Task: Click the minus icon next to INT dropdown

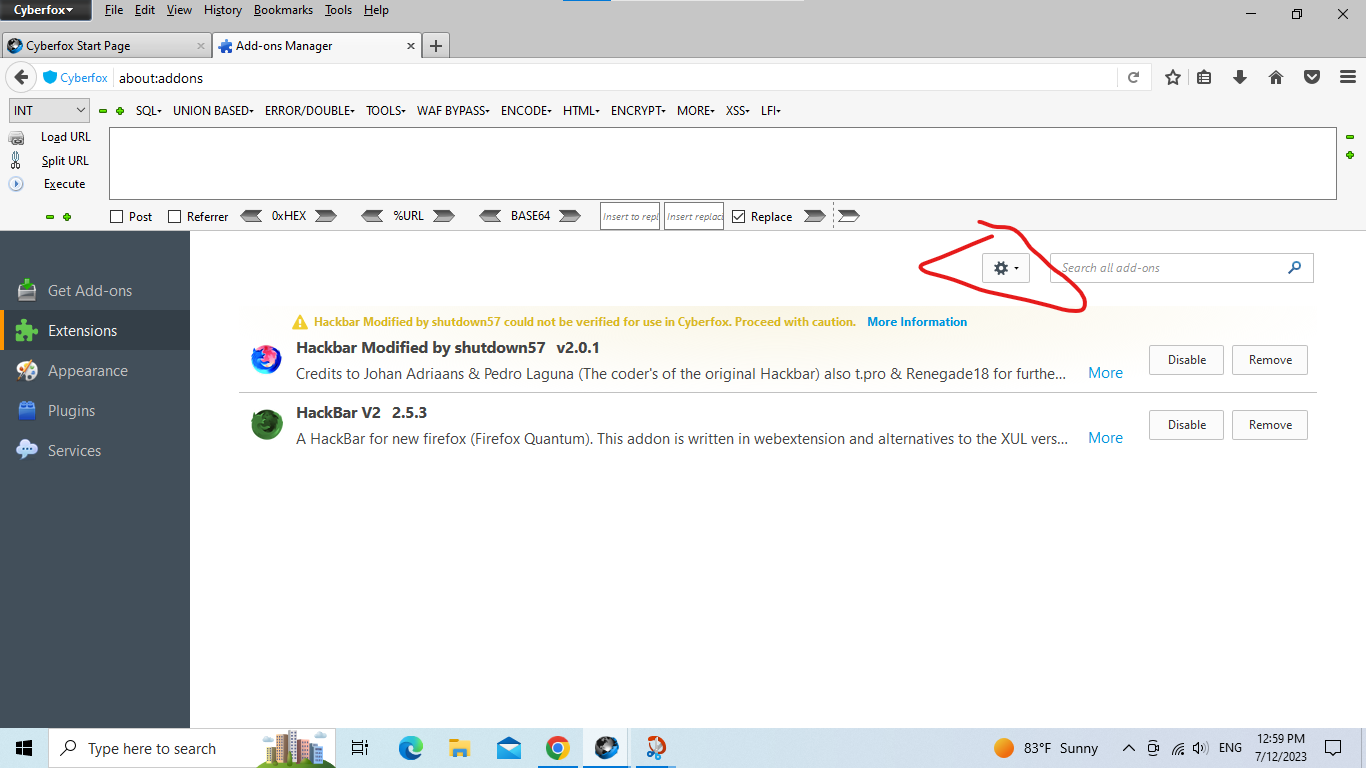Action: pos(103,111)
